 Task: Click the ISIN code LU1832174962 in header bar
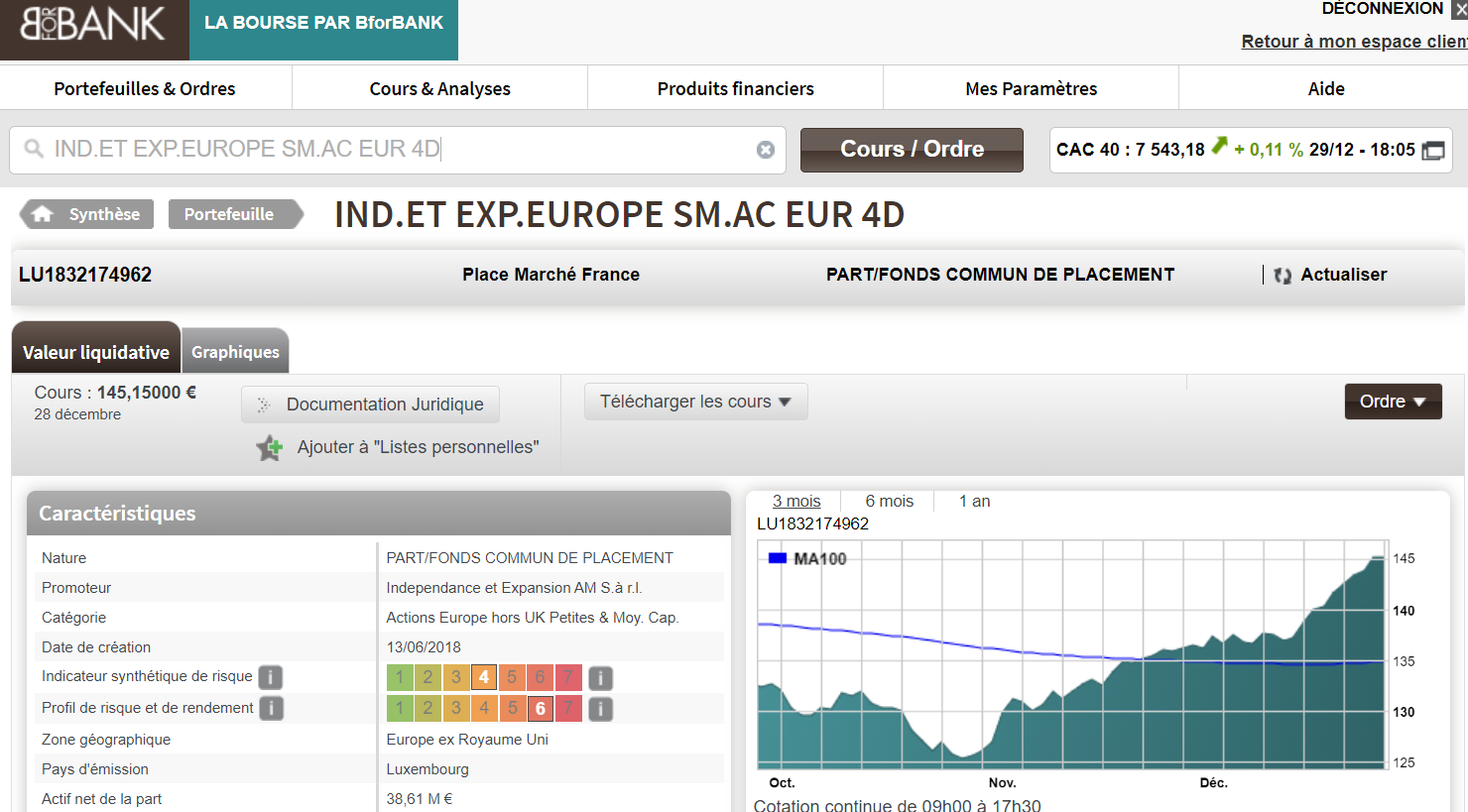point(85,275)
